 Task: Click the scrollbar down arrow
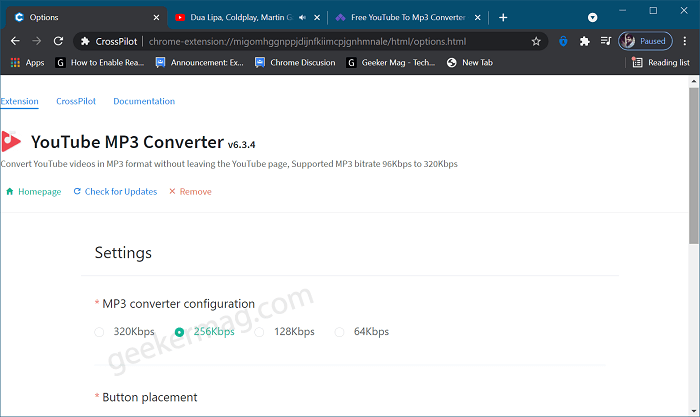[x=694, y=411]
